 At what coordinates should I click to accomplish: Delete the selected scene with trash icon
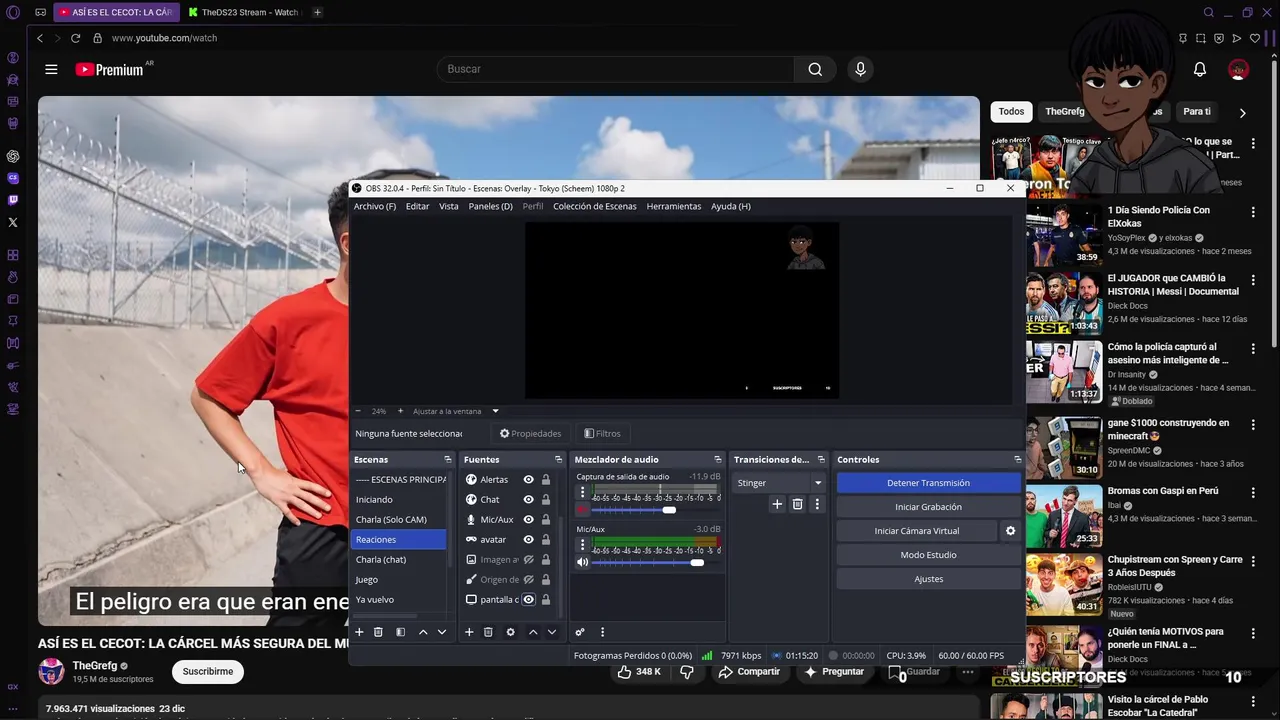(x=378, y=632)
